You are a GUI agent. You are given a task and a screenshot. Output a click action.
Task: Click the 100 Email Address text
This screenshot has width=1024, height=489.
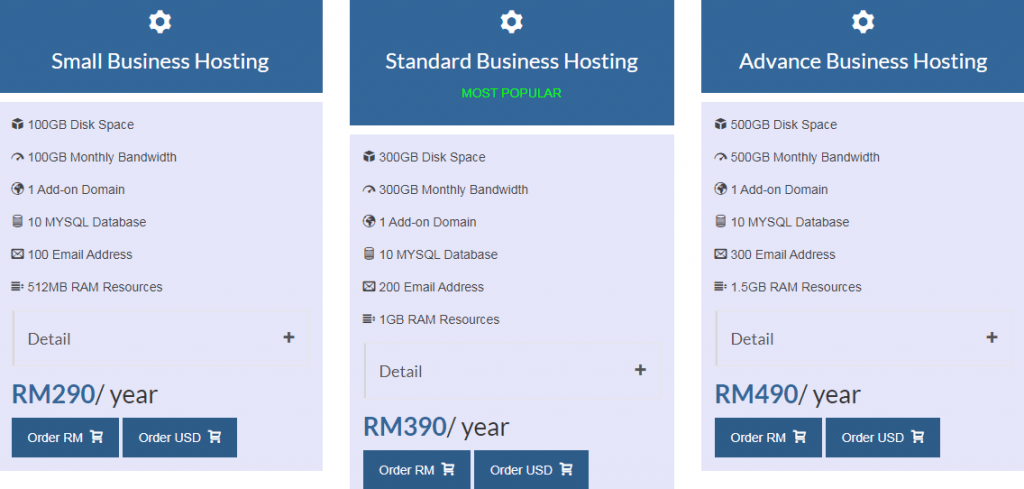click(x=80, y=254)
